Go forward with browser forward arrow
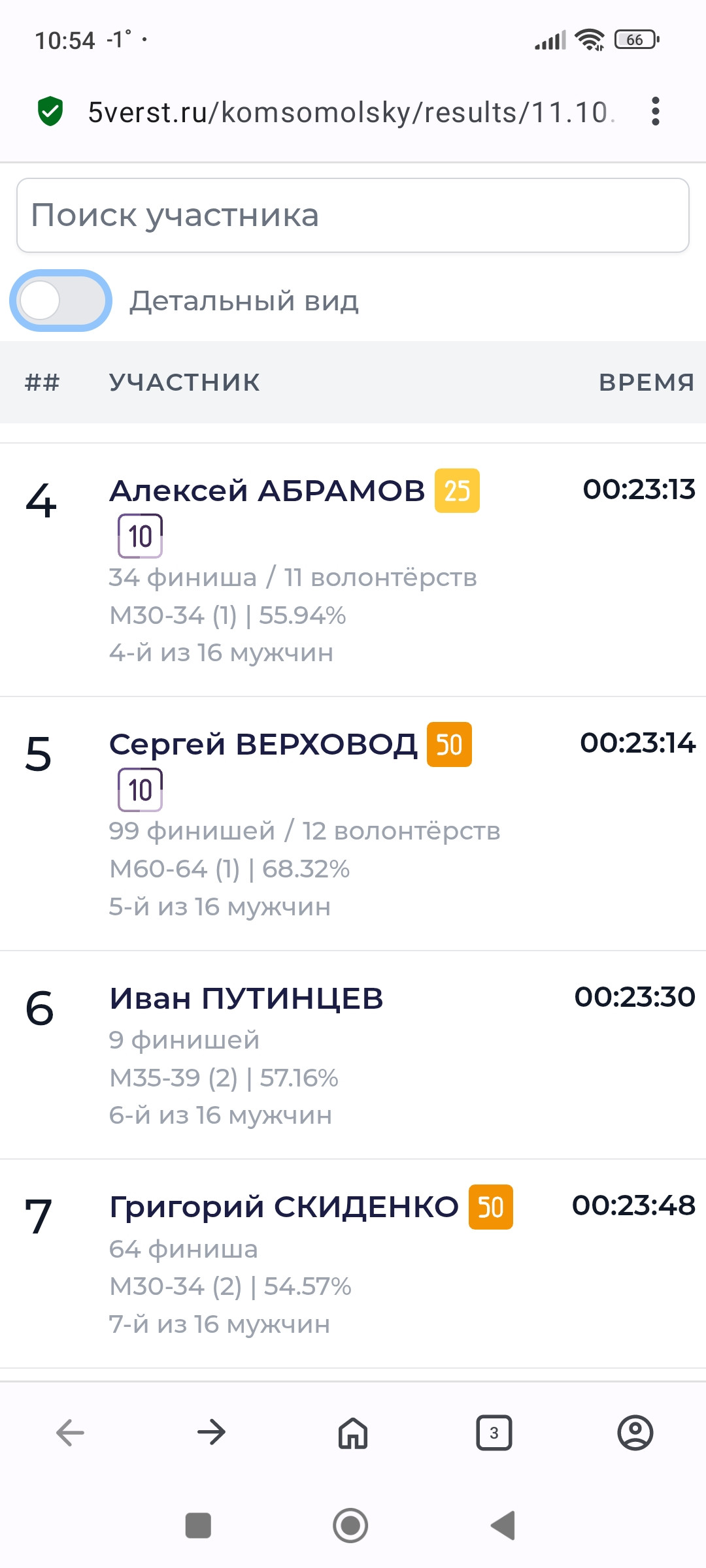Image resolution: width=706 pixels, height=1568 pixels. coord(212,1433)
